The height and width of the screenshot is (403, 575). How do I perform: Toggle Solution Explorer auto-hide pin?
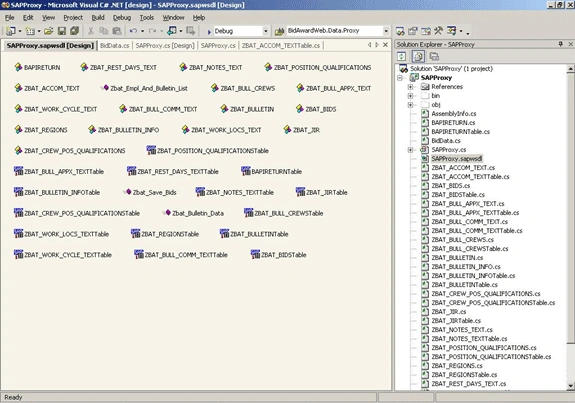pos(561,44)
